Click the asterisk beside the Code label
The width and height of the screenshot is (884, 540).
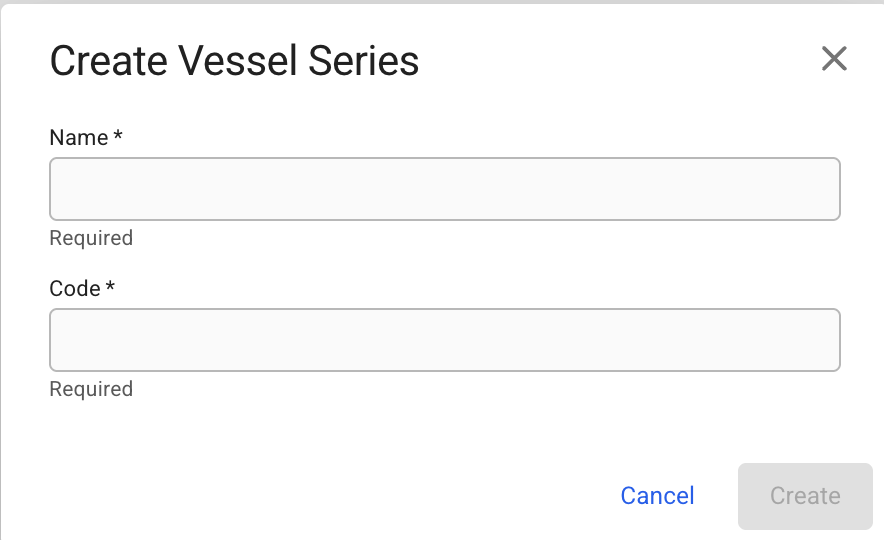click(110, 287)
